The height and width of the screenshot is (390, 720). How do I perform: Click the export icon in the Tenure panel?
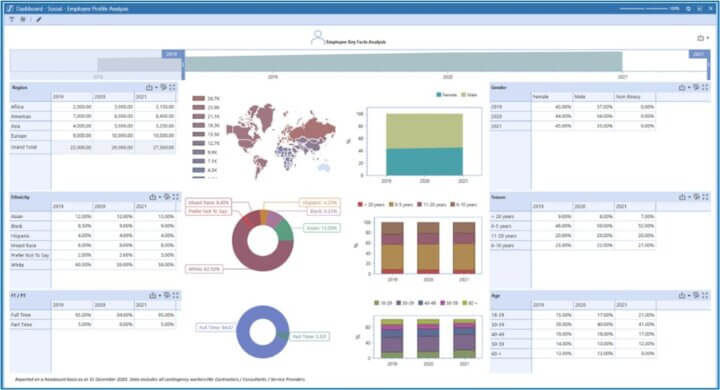[682, 197]
